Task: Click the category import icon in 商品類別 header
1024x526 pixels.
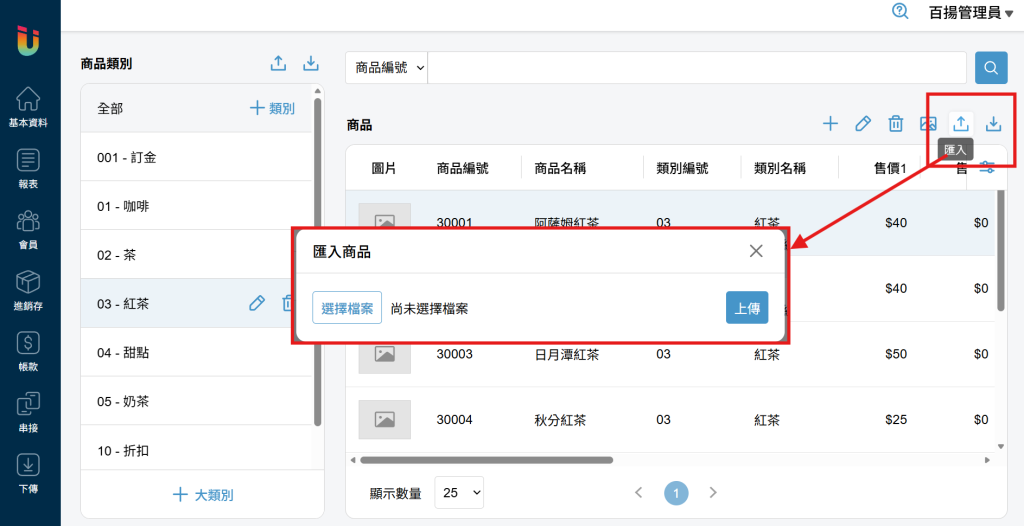Action: coord(278,64)
